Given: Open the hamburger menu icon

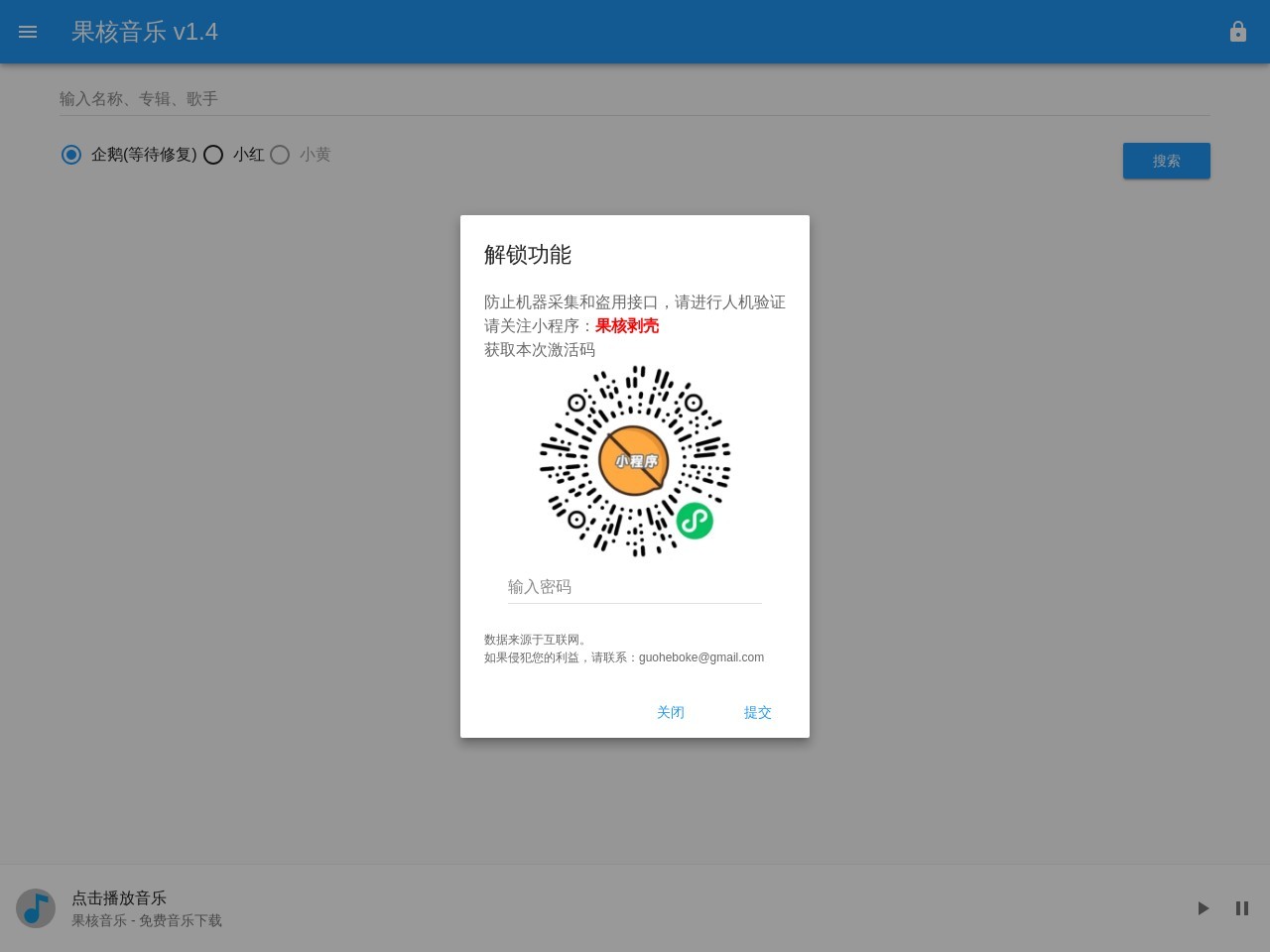Looking at the screenshot, I should pos(28,32).
